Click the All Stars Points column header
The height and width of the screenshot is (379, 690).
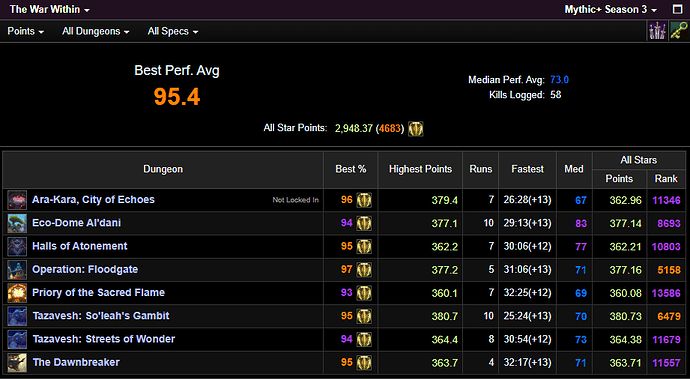(x=619, y=179)
